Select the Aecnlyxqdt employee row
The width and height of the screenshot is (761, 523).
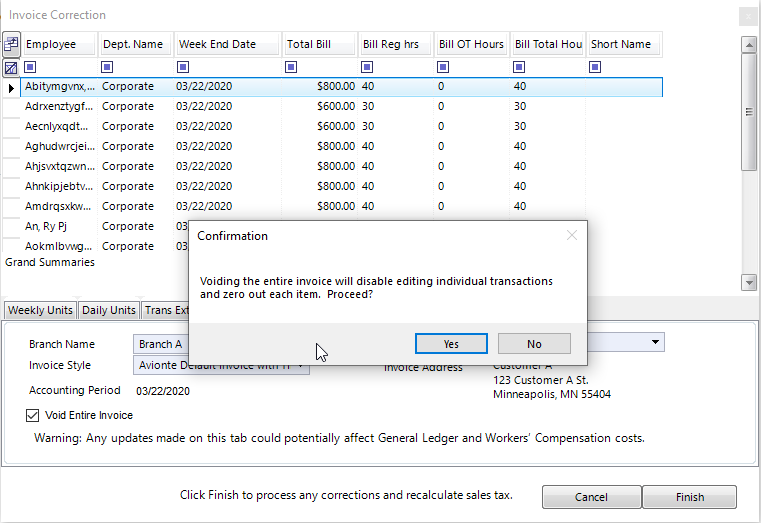(x=341, y=126)
